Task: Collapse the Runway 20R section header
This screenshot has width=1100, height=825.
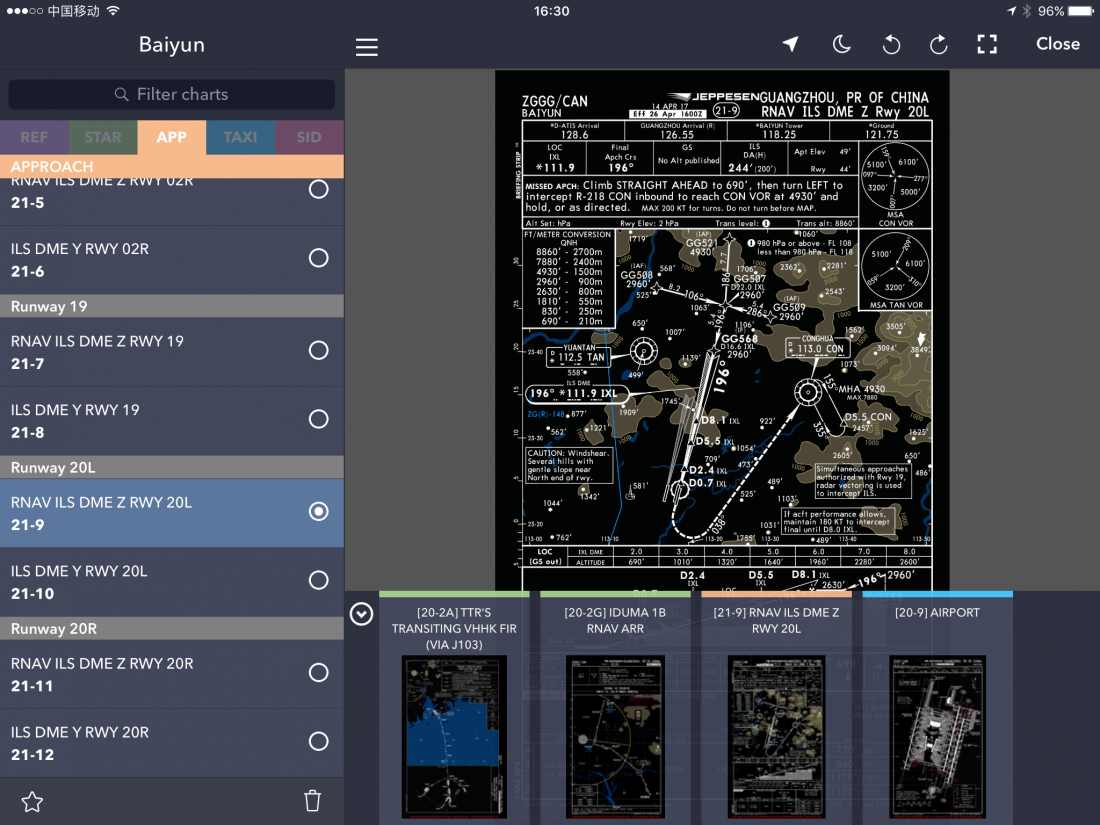Action: pyautogui.click(x=172, y=629)
